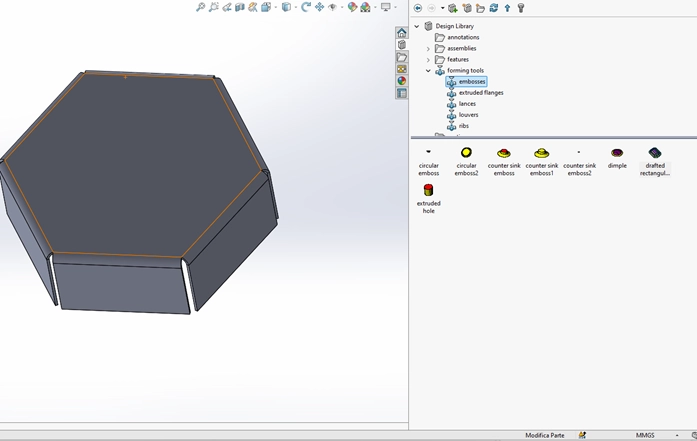Click the Add File Location icon

(467, 8)
